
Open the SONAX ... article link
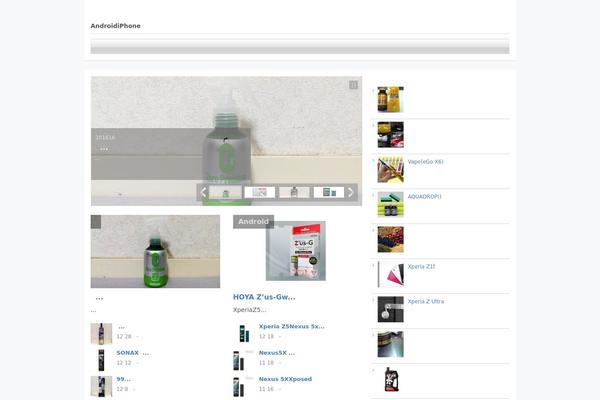click(133, 353)
